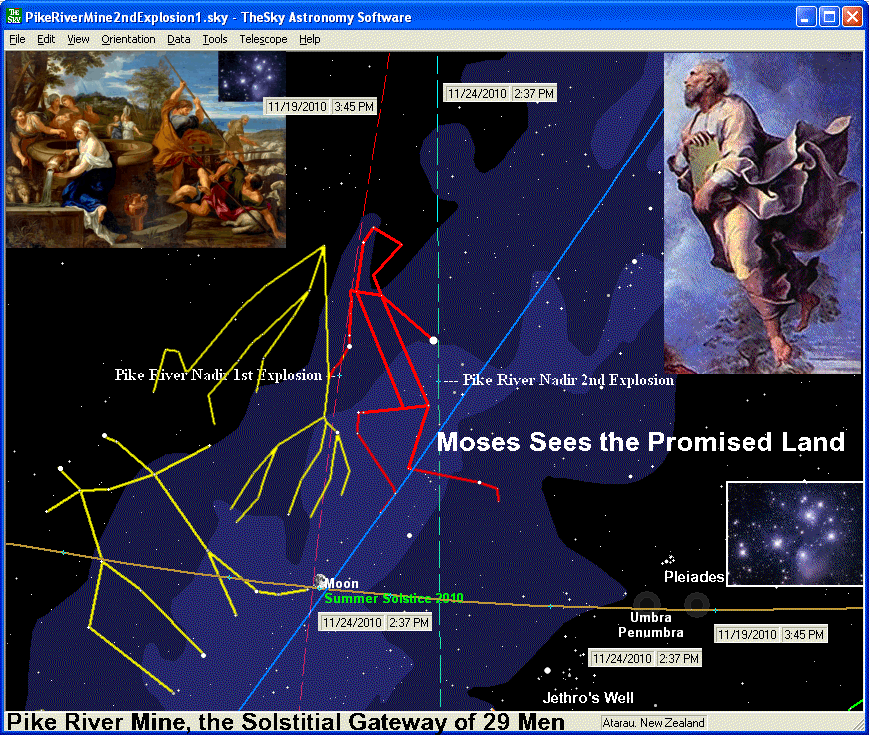Open the File menu
Screen dimensions: 869x735
click(17, 39)
